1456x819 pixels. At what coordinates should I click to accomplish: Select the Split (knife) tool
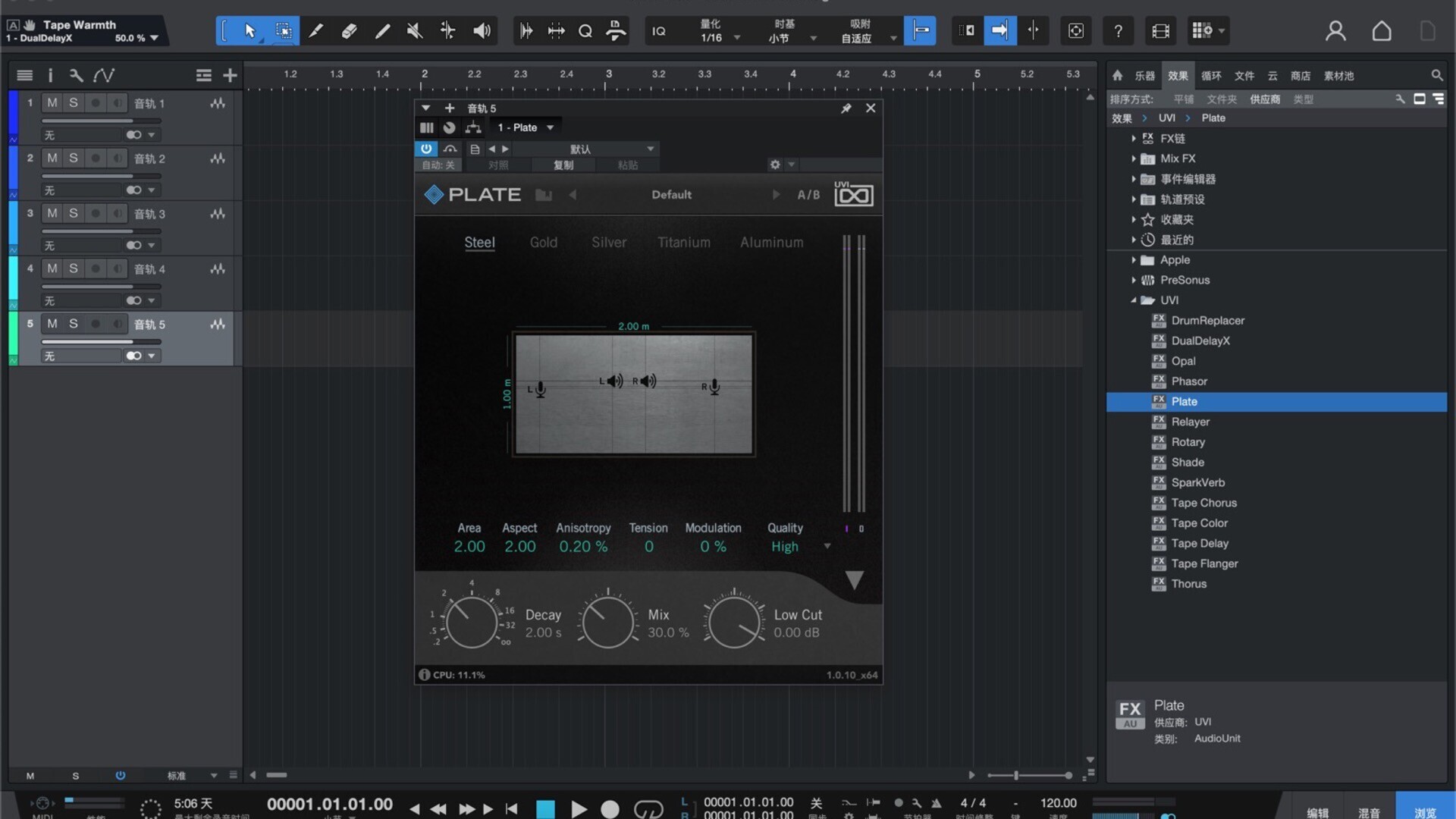(x=316, y=31)
